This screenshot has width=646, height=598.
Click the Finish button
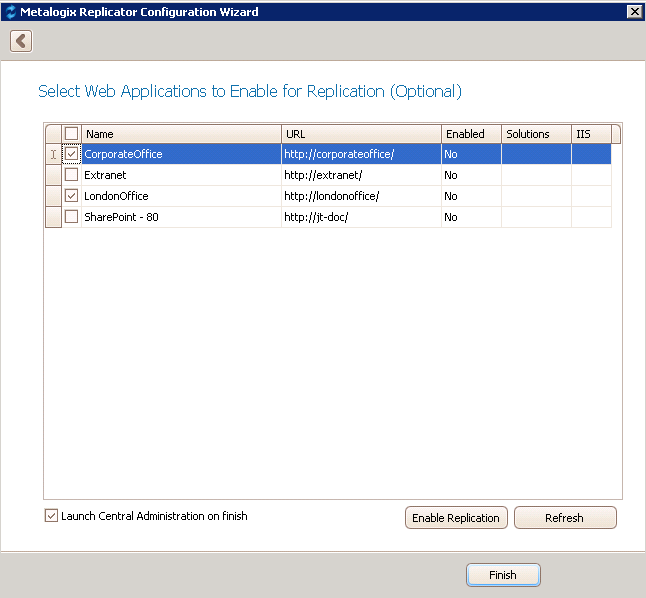tap(503, 575)
